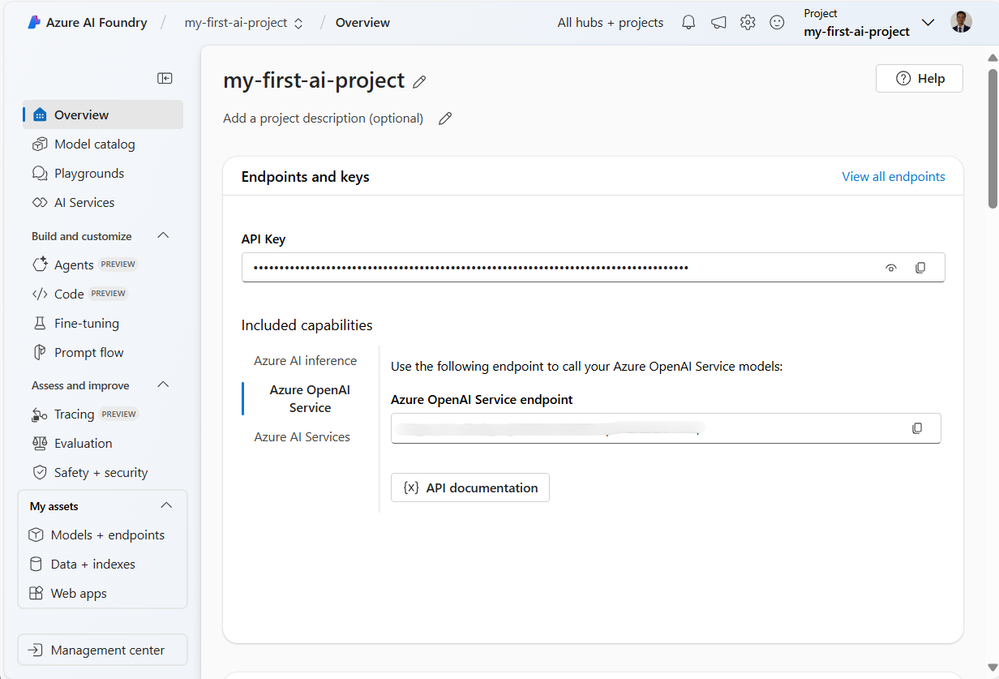Open the announcements megaphone icon

[718, 22]
